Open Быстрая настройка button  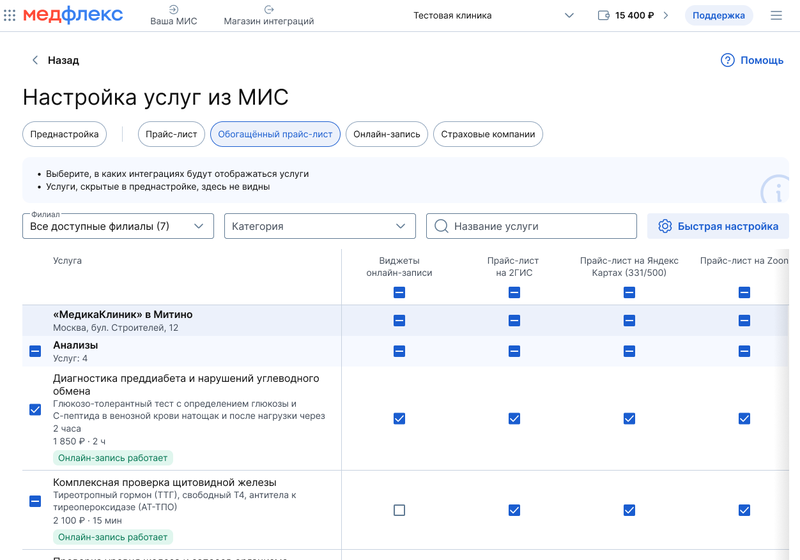(x=718, y=226)
